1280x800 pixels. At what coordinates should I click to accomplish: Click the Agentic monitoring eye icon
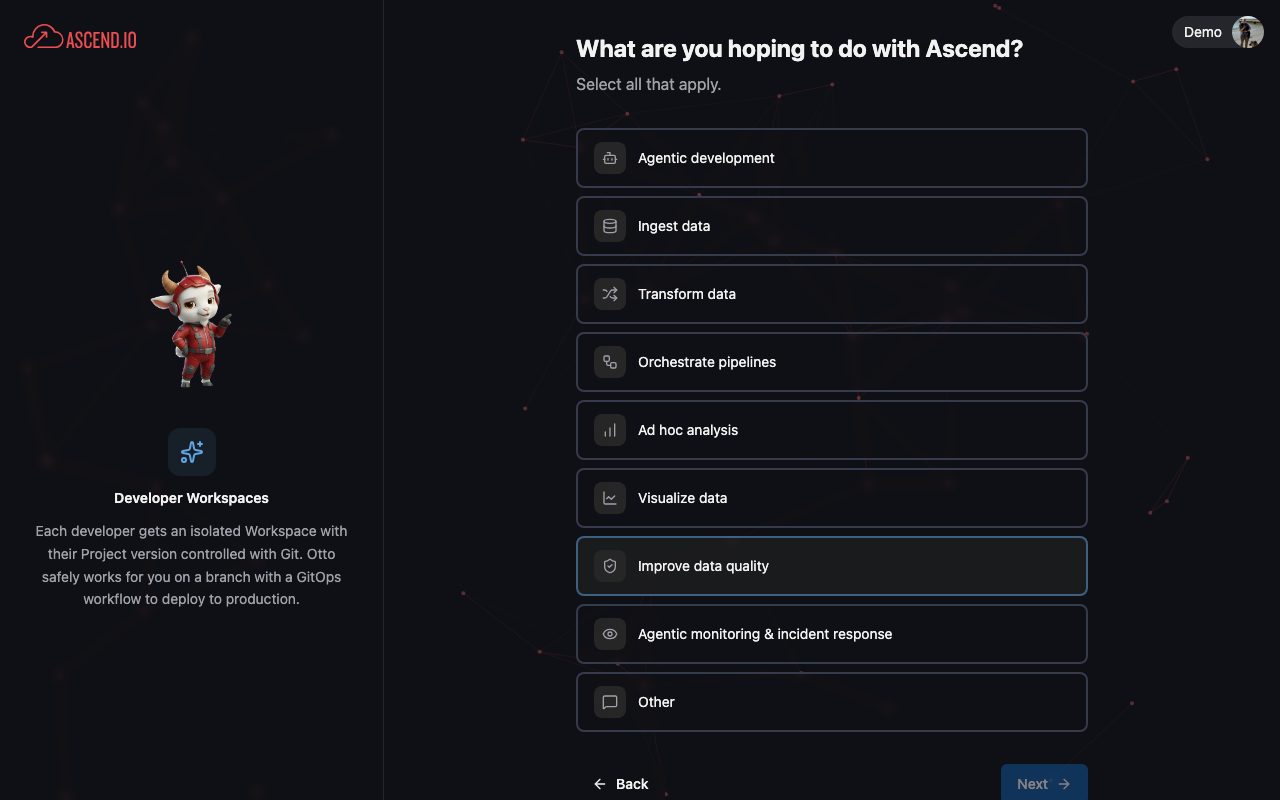610,633
